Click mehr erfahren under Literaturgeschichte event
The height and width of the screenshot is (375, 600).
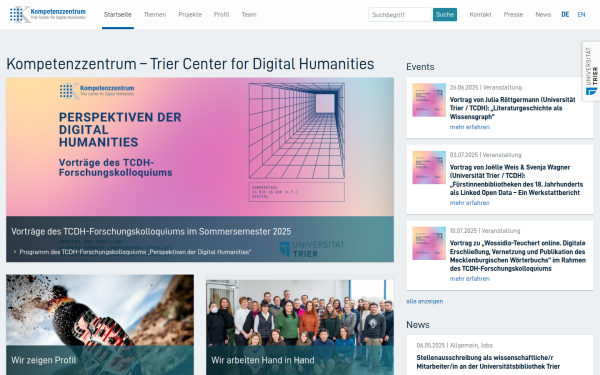click(x=470, y=127)
